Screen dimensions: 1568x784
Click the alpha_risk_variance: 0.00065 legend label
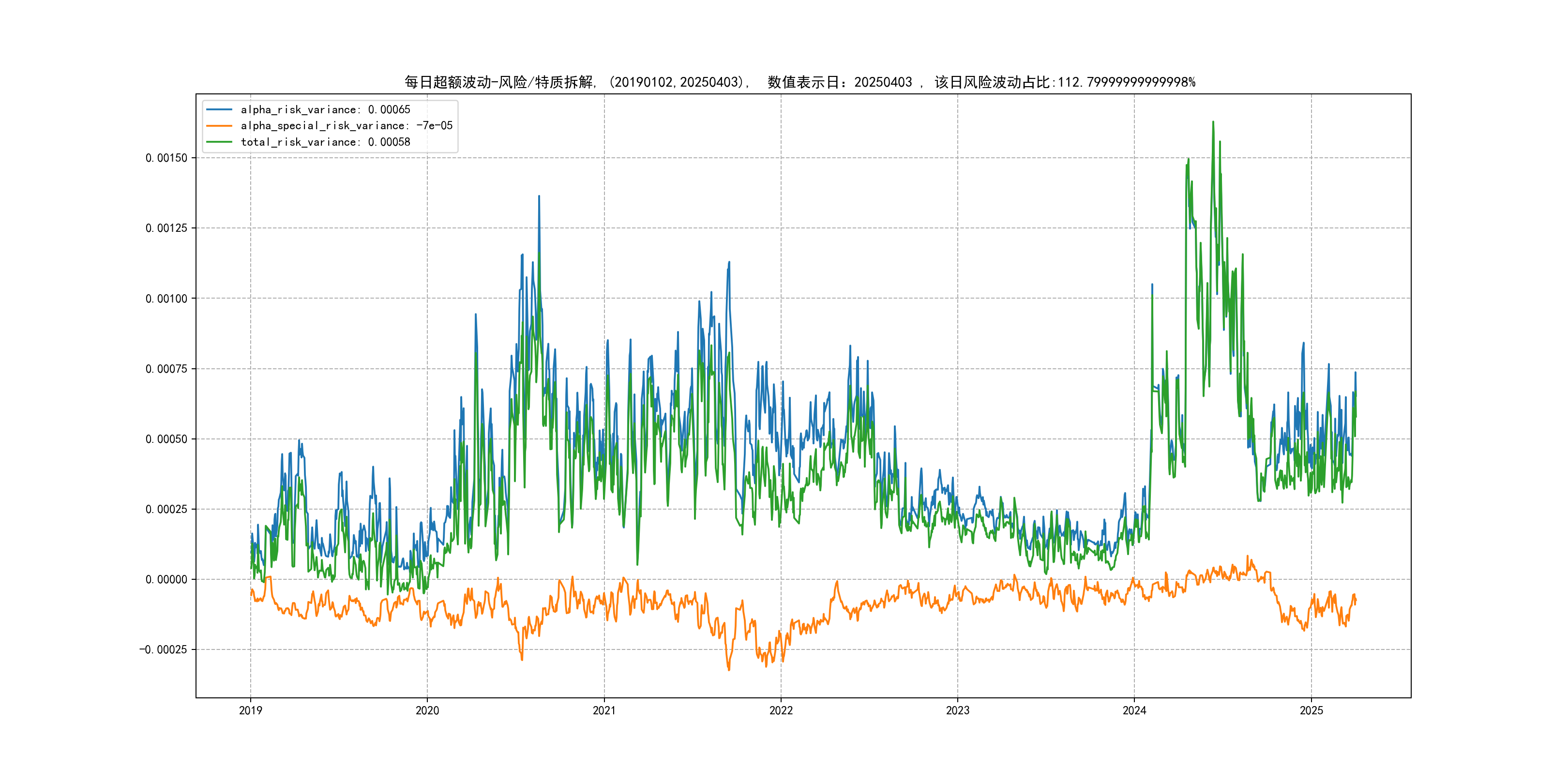coord(325,109)
